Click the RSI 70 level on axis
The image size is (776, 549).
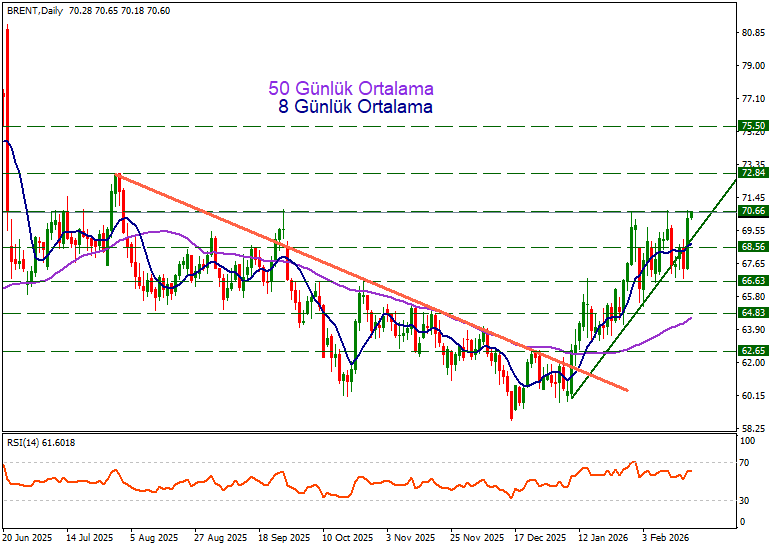click(x=746, y=463)
